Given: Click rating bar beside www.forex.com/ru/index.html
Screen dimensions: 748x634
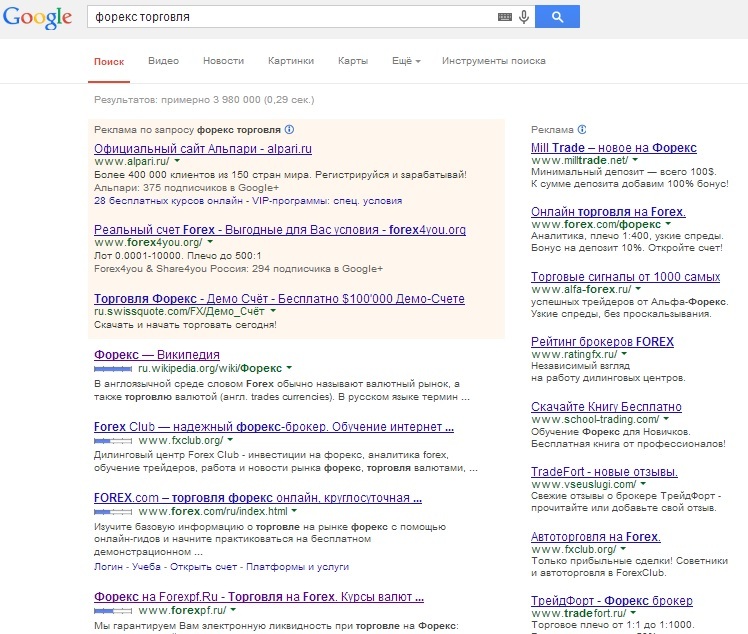Looking at the screenshot, I should 113,512.
